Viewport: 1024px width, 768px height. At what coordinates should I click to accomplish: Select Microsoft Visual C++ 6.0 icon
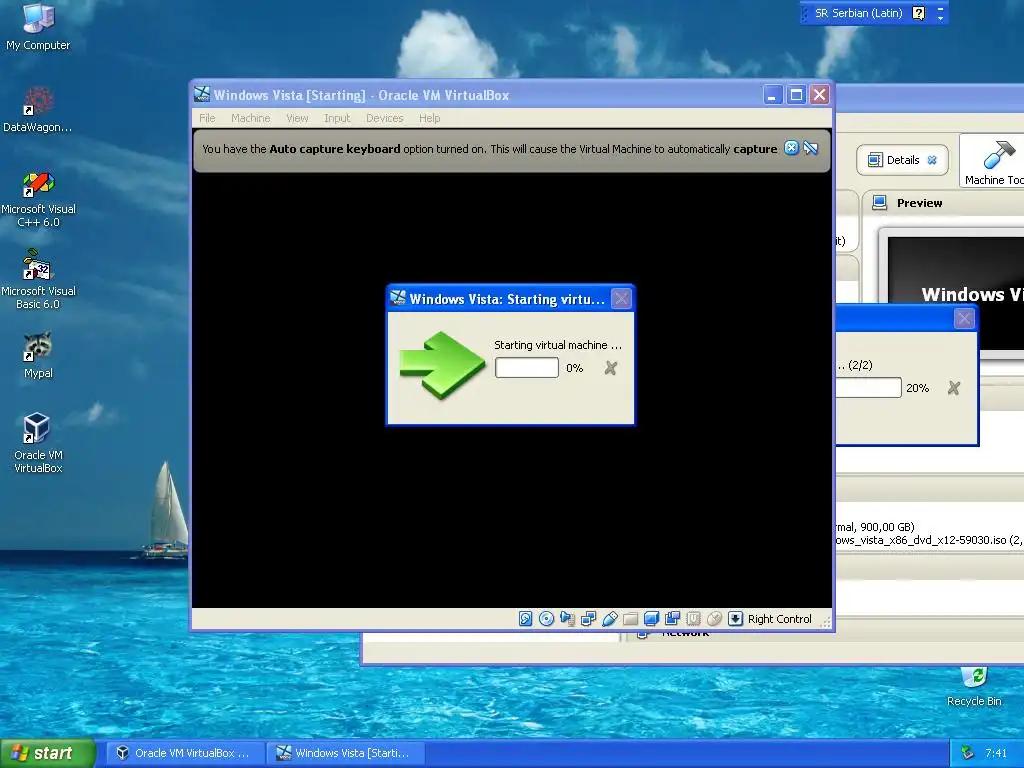tap(39, 199)
